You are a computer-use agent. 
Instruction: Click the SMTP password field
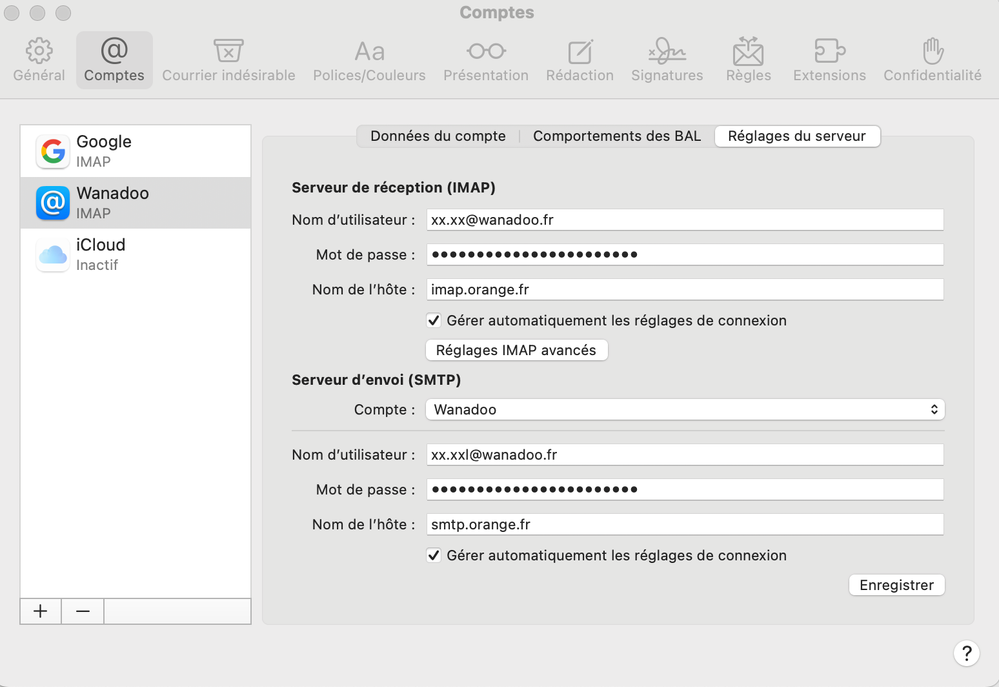(x=685, y=489)
